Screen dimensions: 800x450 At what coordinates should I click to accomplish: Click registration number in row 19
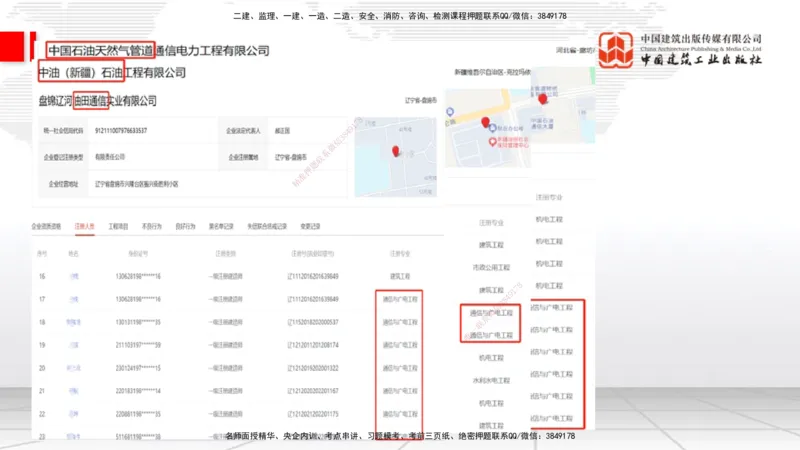[313, 345]
